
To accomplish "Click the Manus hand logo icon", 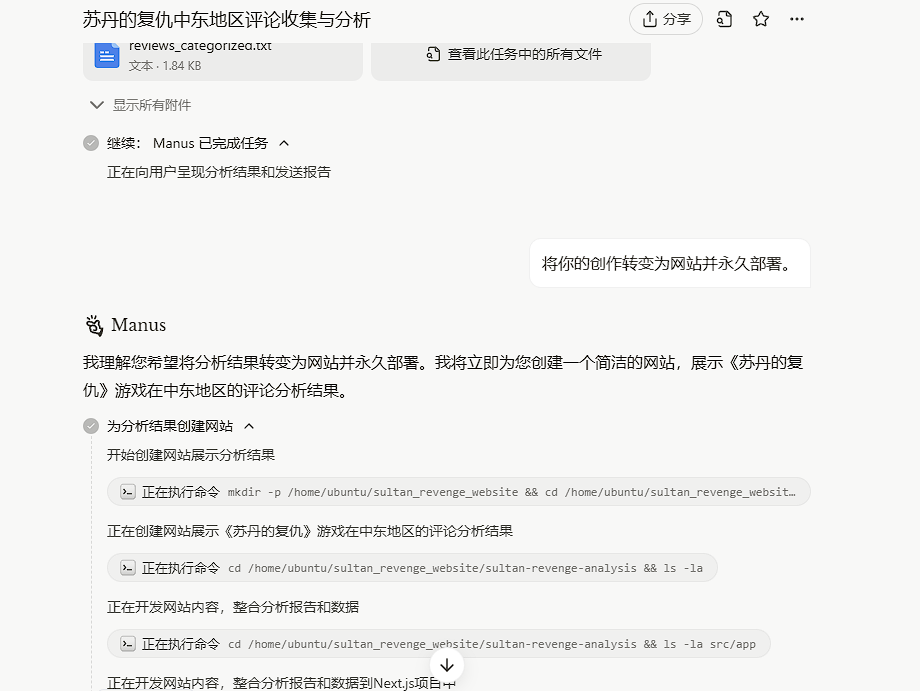I will [94, 325].
